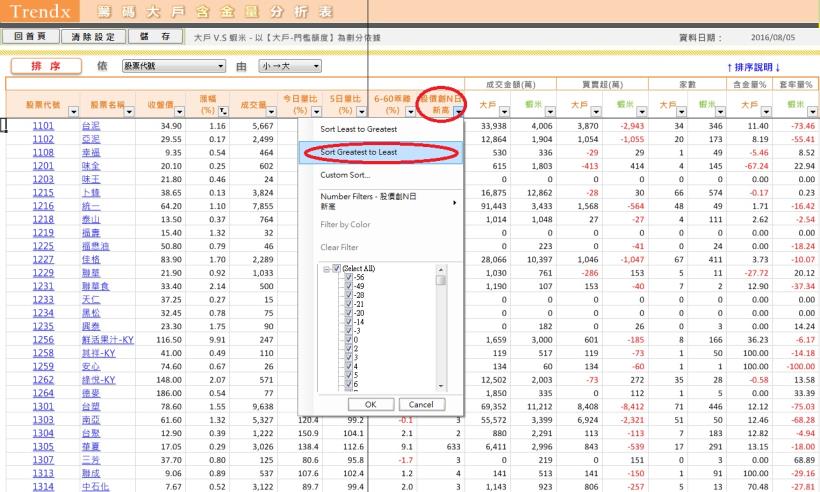
Task: Open stock code link 1101
Action: point(43,126)
